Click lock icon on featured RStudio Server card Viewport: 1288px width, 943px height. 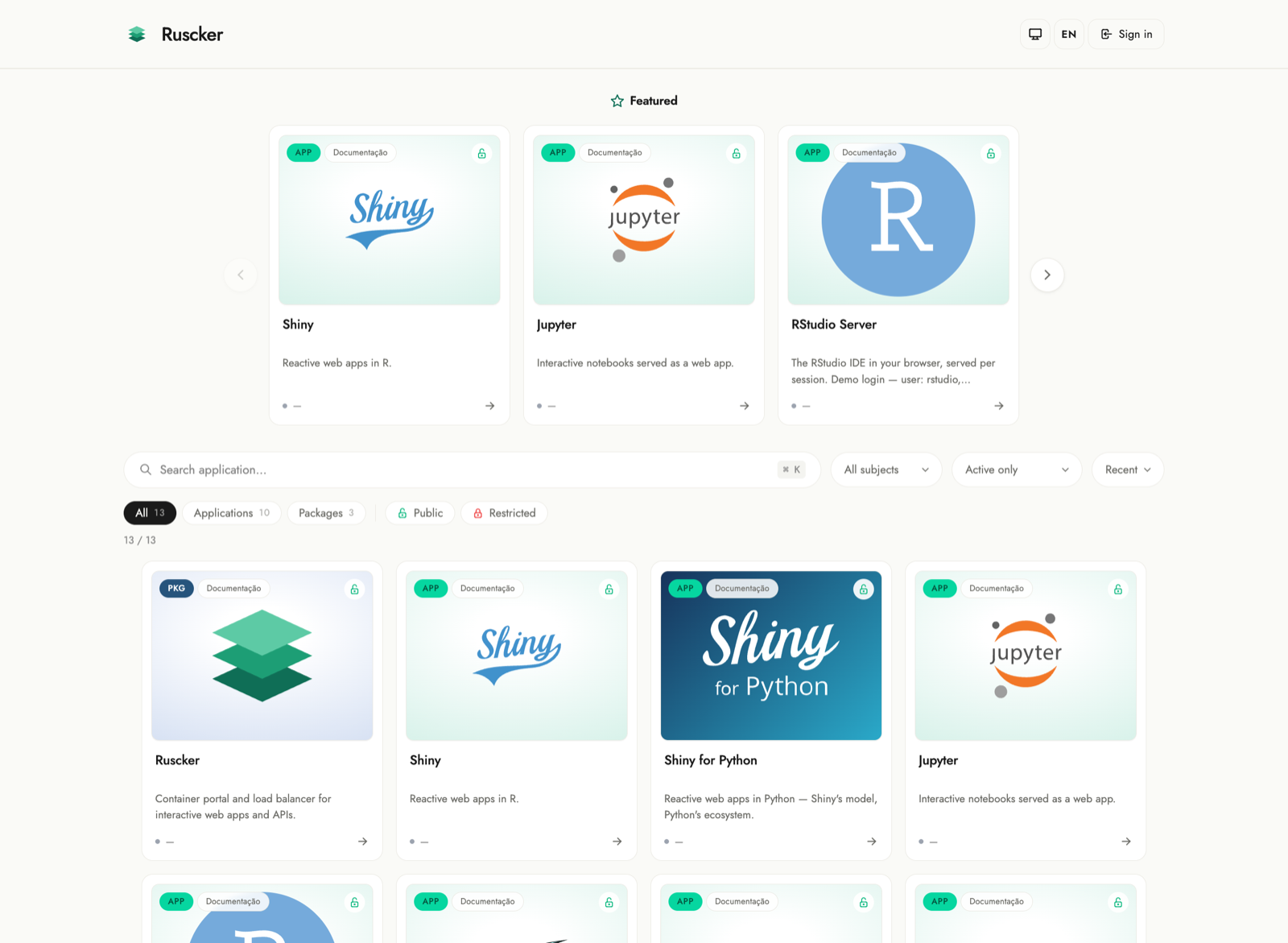[x=991, y=153]
